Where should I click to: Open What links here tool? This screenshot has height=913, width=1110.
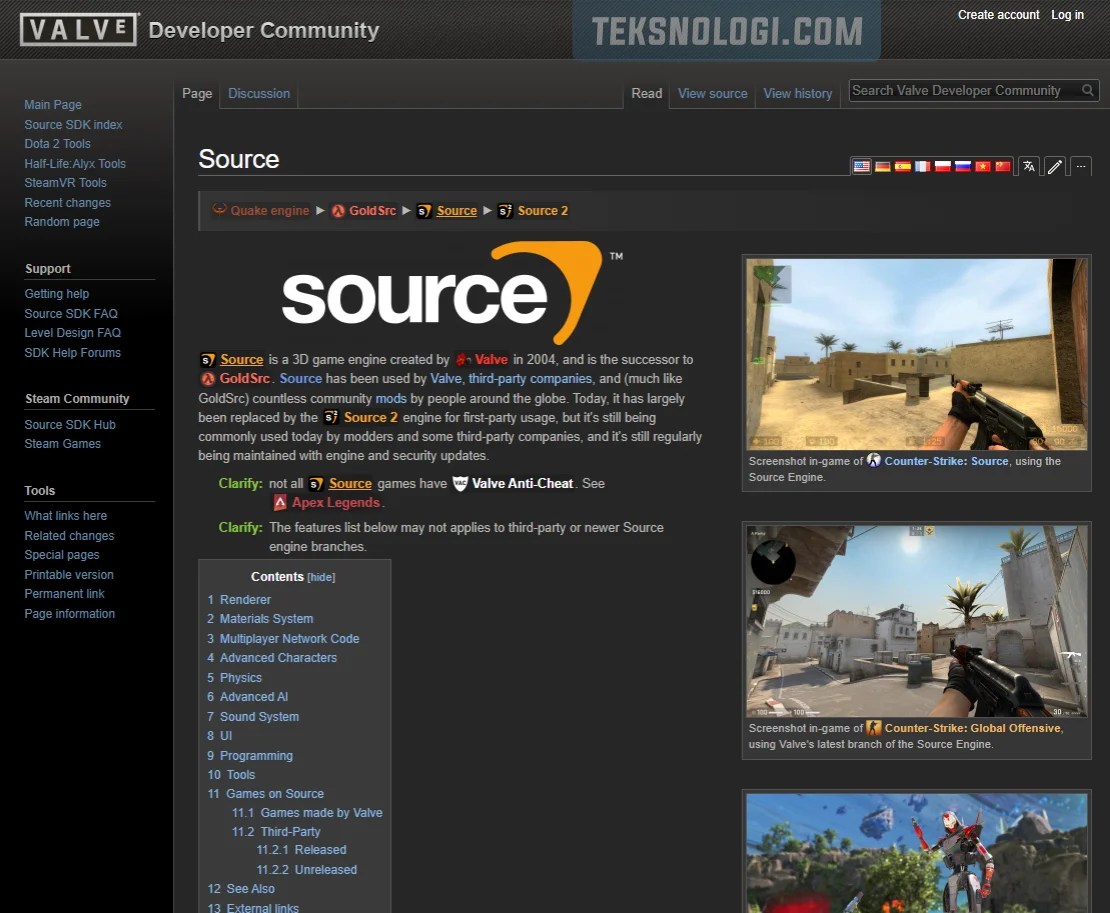click(x=65, y=516)
